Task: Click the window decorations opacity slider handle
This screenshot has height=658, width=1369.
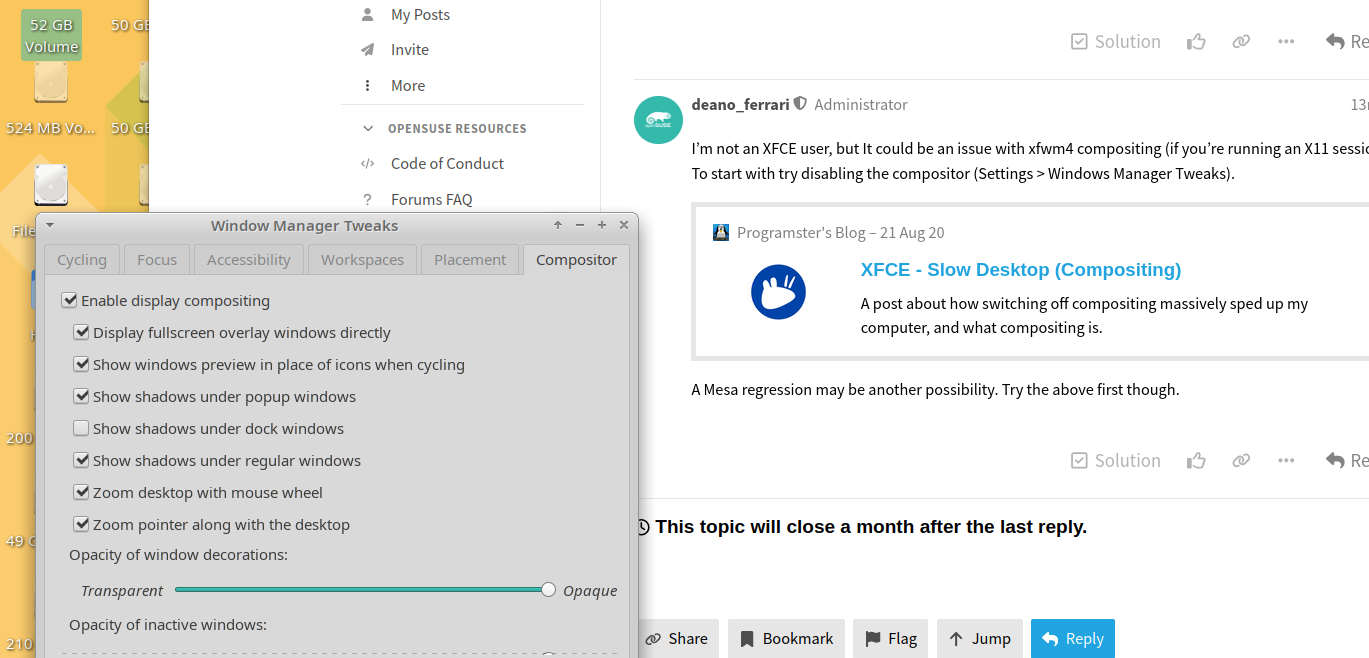Action: (x=548, y=590)
